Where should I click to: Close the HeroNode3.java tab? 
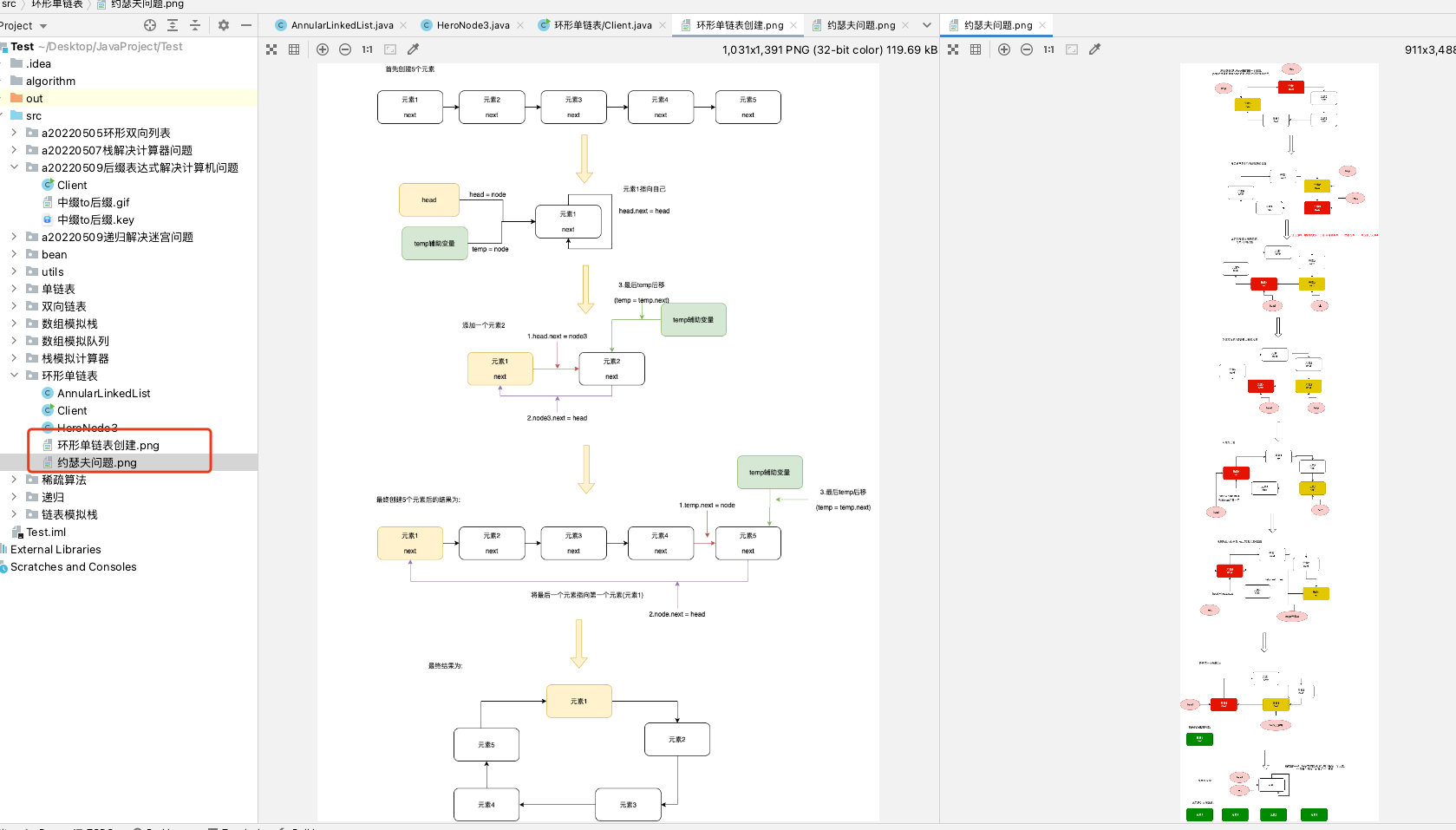(520, 25)
